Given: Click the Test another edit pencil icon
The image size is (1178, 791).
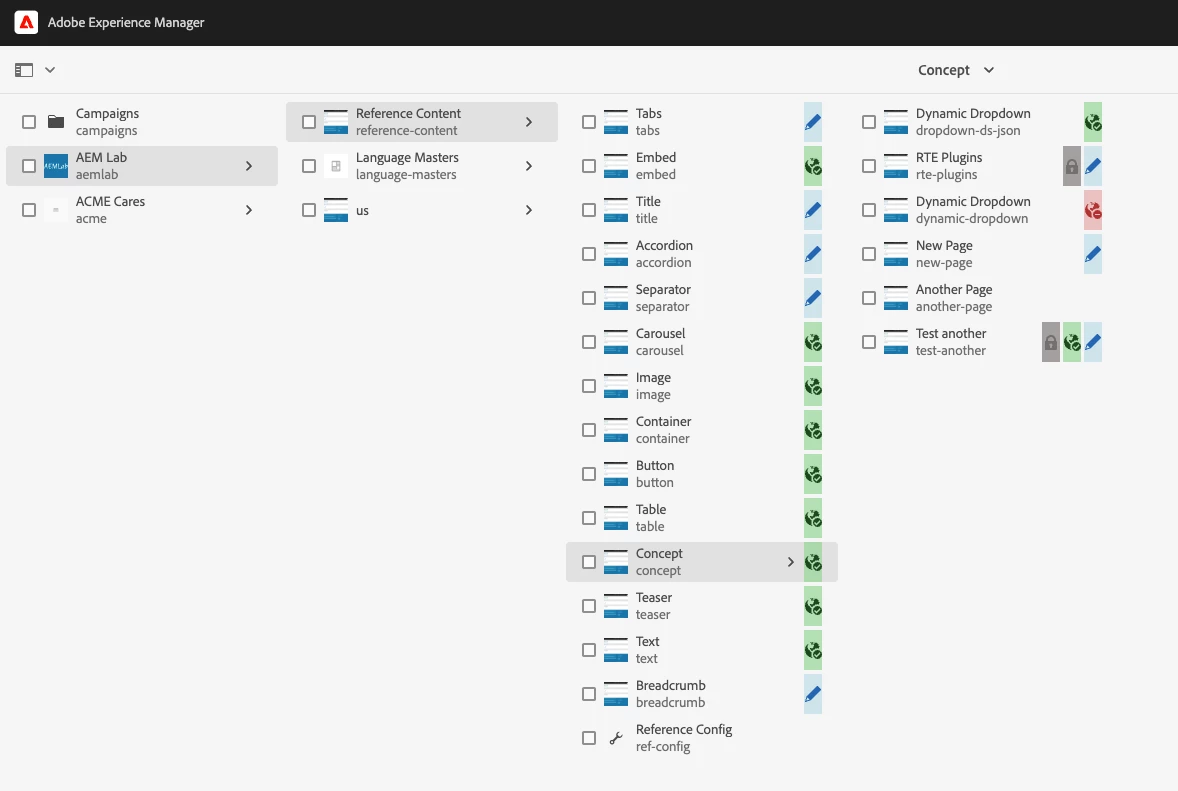Looking at the screenshot, I should 1093,342.
